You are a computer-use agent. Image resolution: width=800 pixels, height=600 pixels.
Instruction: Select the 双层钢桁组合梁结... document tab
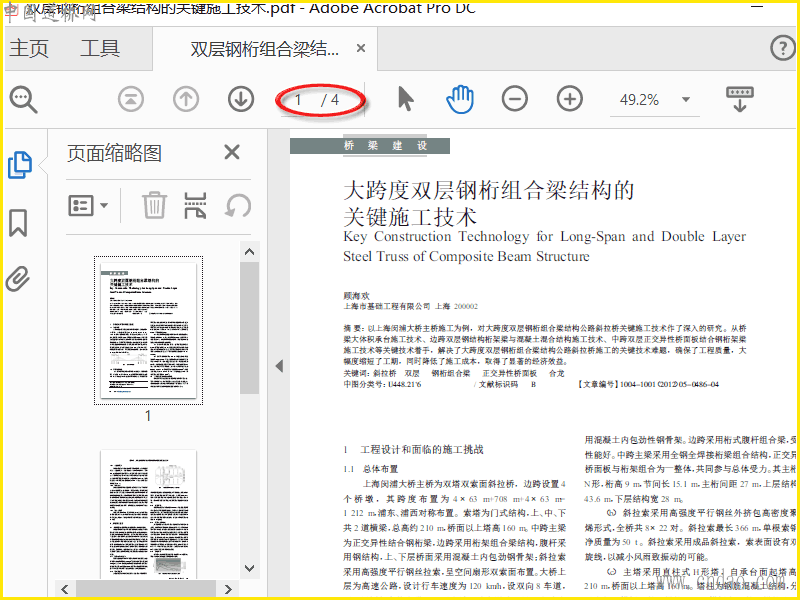click(264, 49)
